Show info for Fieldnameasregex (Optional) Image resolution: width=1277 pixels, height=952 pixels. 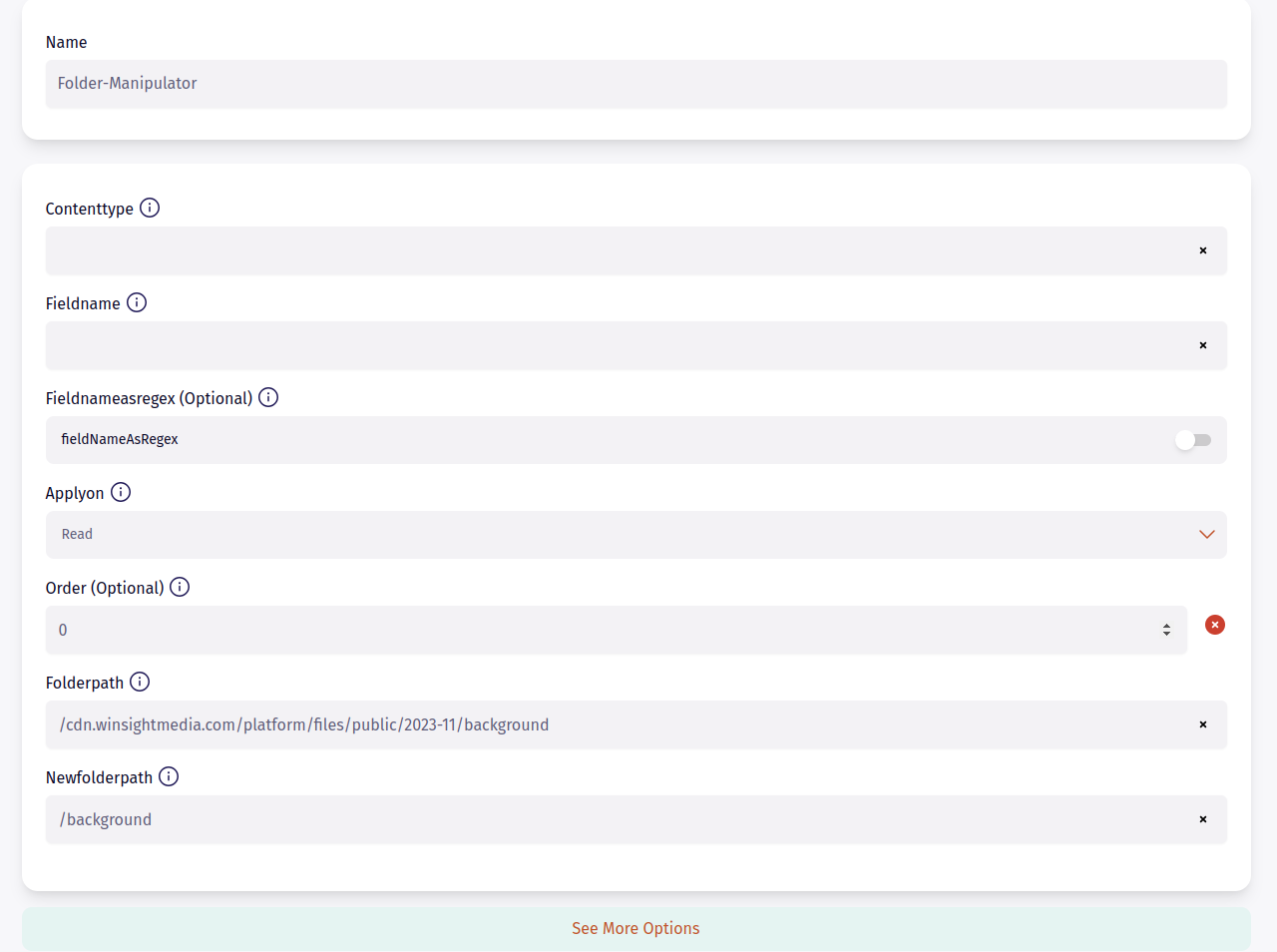[268, 397]
